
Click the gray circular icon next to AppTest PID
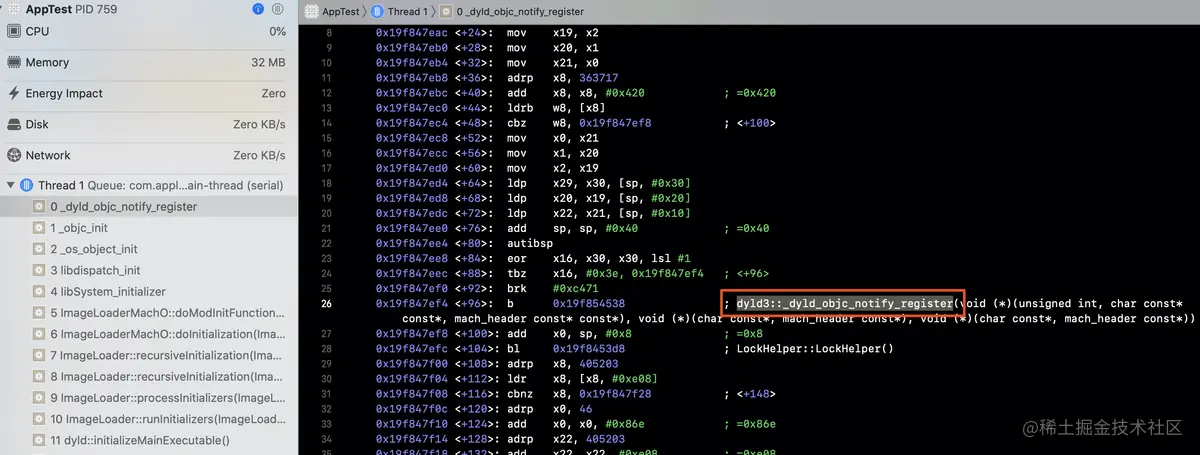tap(279, 9)
